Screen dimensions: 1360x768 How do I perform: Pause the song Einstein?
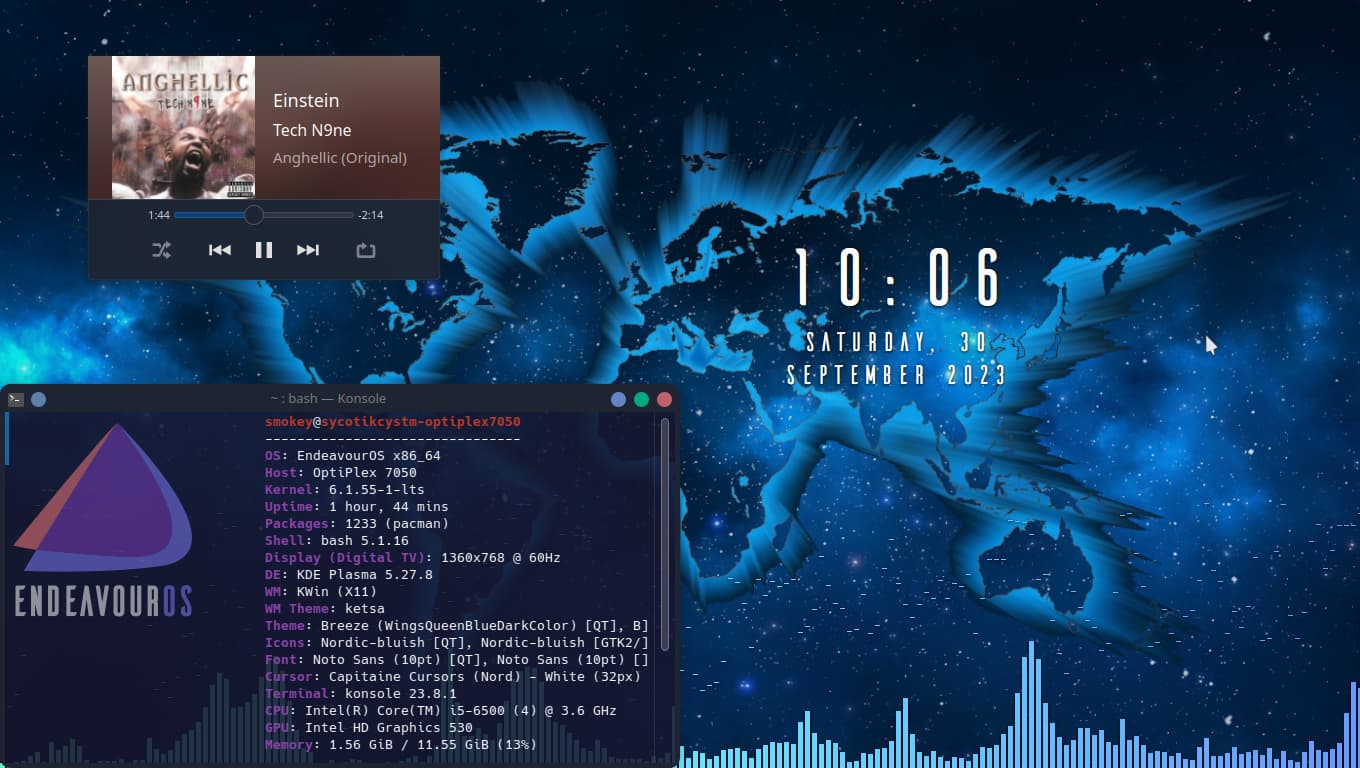264,250
